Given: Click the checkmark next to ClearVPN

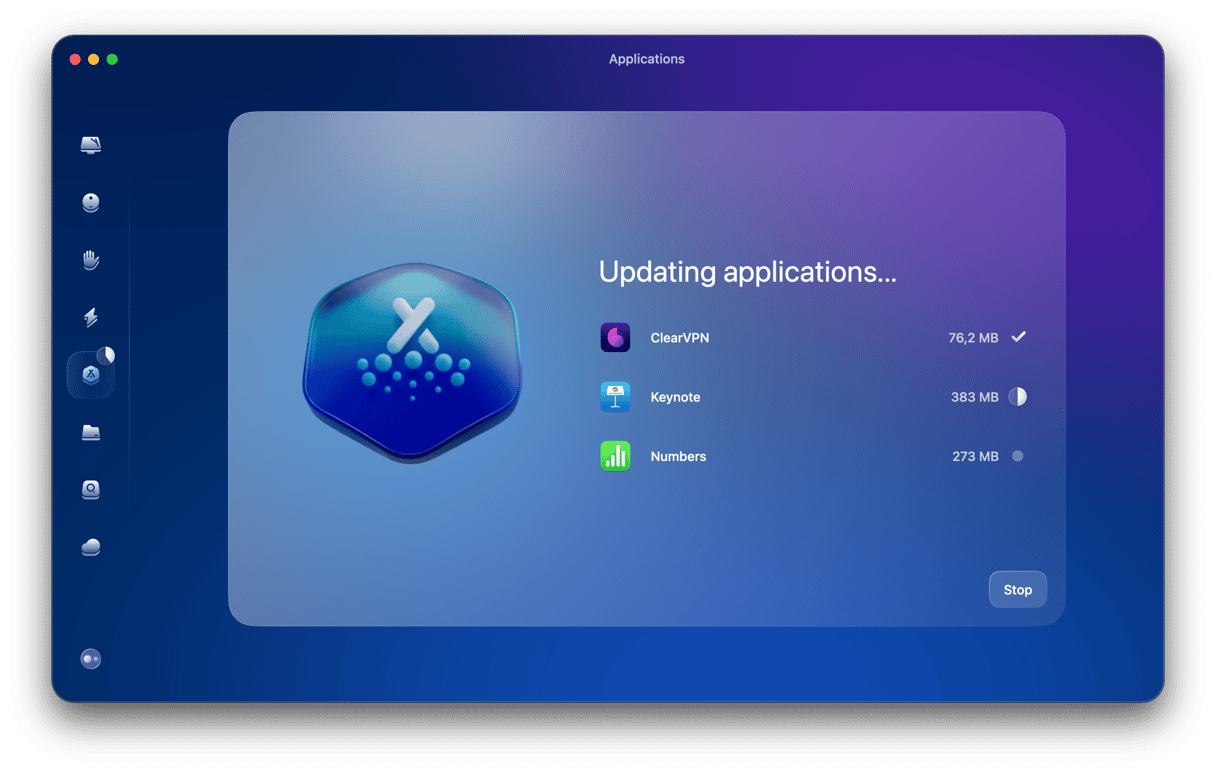Looking at the screenshot, I should (1018, 337).
